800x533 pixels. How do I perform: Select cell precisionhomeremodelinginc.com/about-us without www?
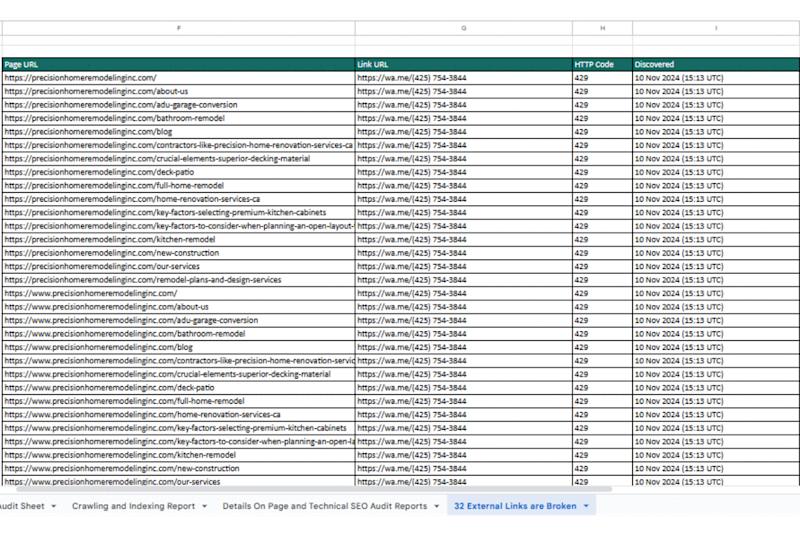tap(179, 91)
